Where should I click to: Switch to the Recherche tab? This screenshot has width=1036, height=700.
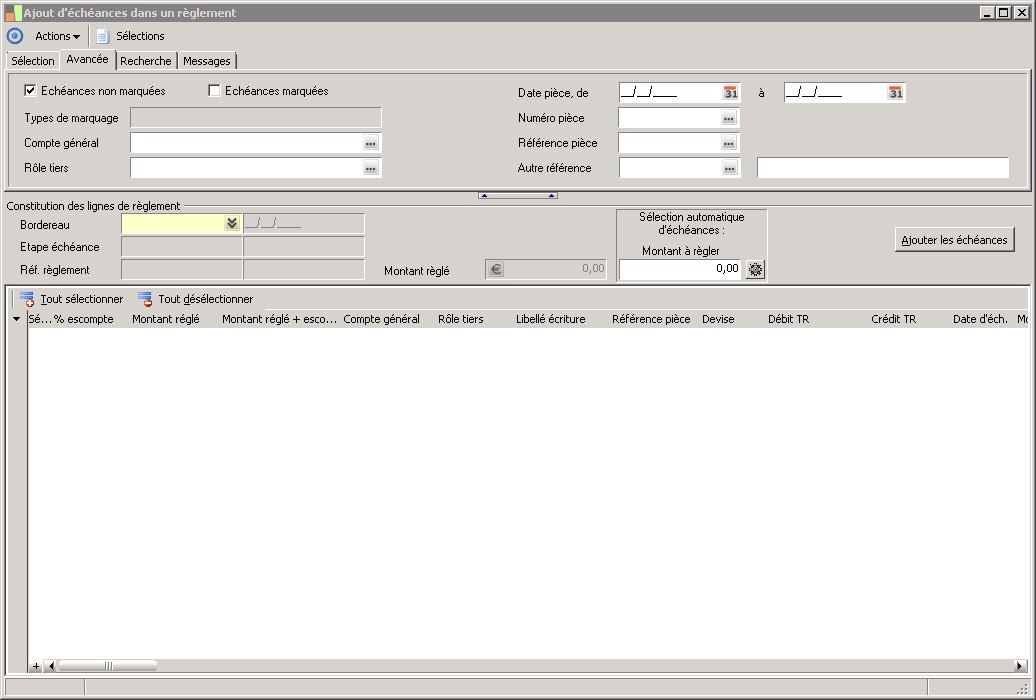146,61
